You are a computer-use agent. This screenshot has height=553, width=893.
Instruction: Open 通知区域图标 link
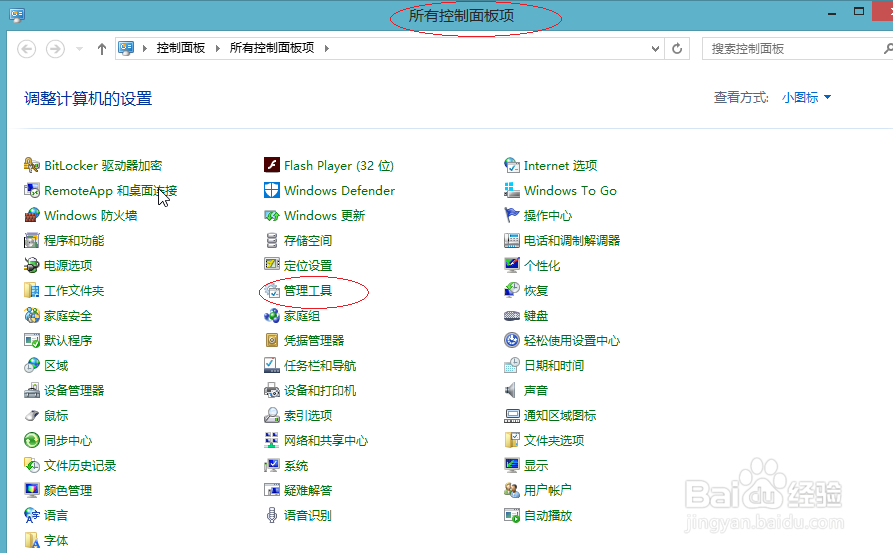pos(560,416)
